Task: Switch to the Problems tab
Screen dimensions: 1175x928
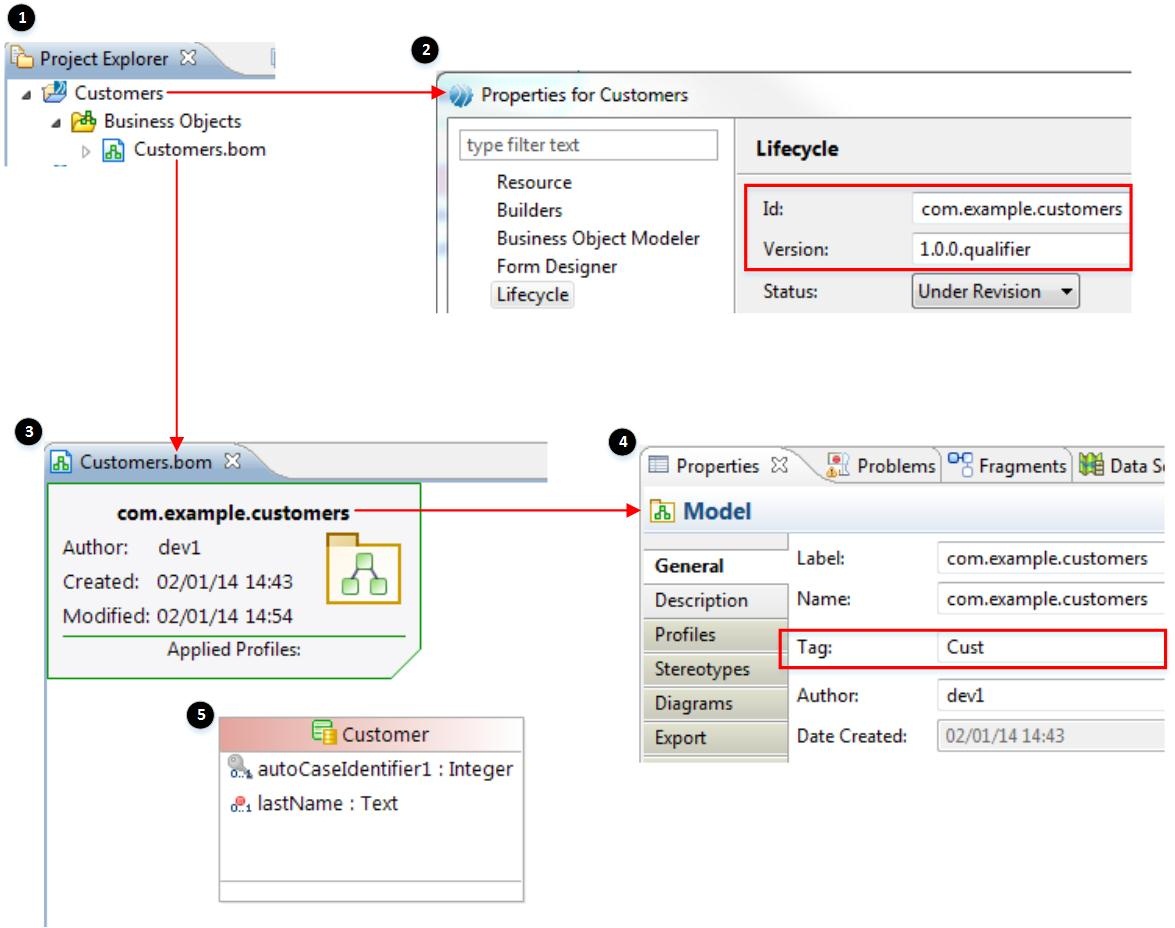Action: [x=881, y=466]
